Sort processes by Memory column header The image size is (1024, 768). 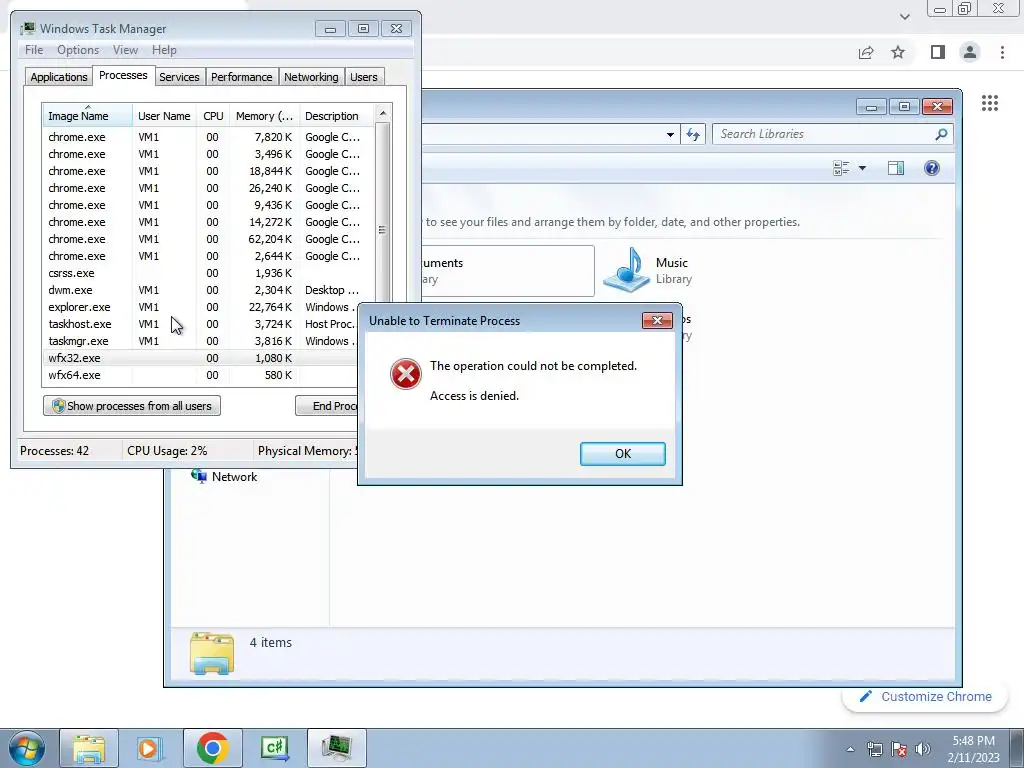264,116
